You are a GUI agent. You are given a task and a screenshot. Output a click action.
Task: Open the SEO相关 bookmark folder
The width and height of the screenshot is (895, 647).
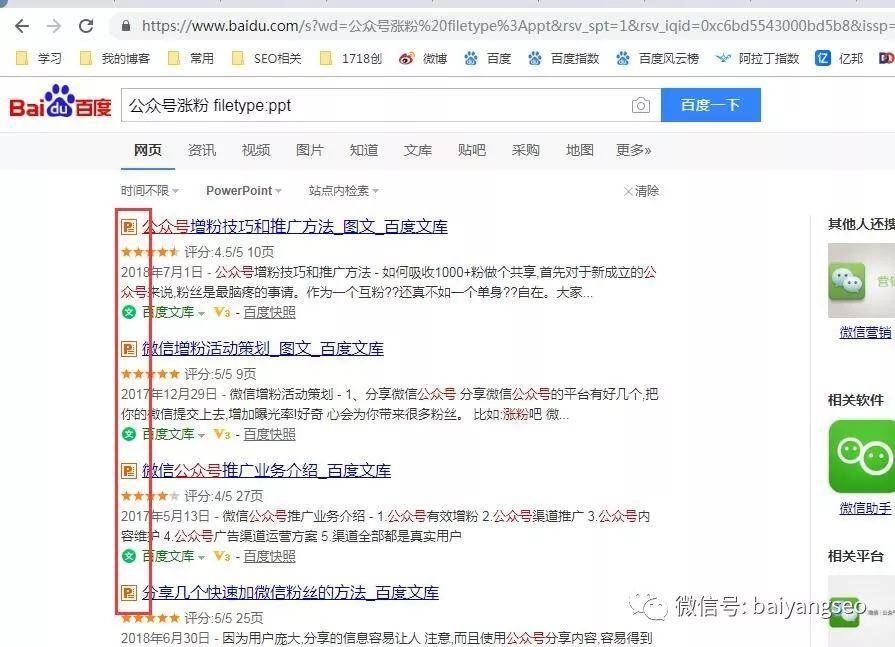(266, 58)
